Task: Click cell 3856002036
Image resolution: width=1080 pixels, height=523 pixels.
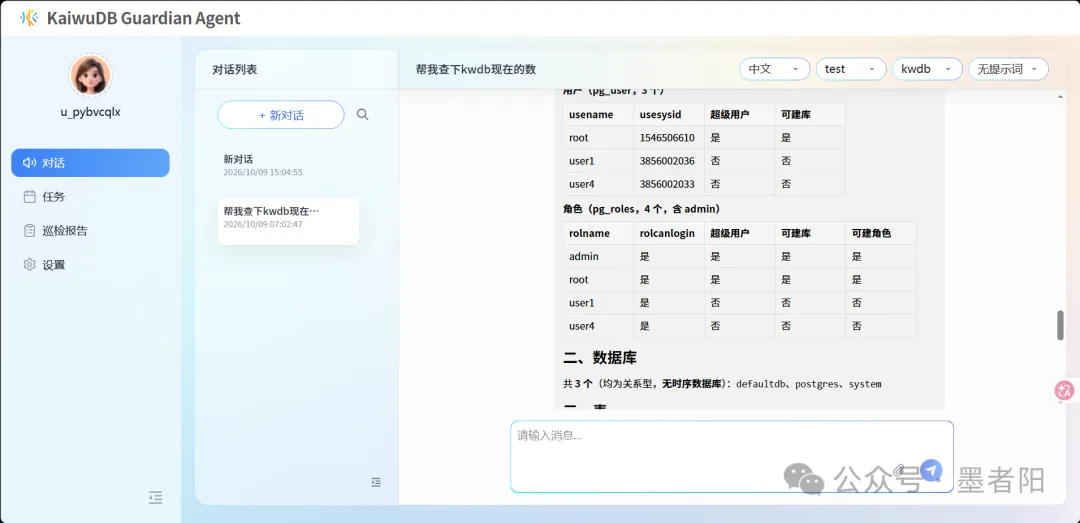Action: (x=669, y=161)
